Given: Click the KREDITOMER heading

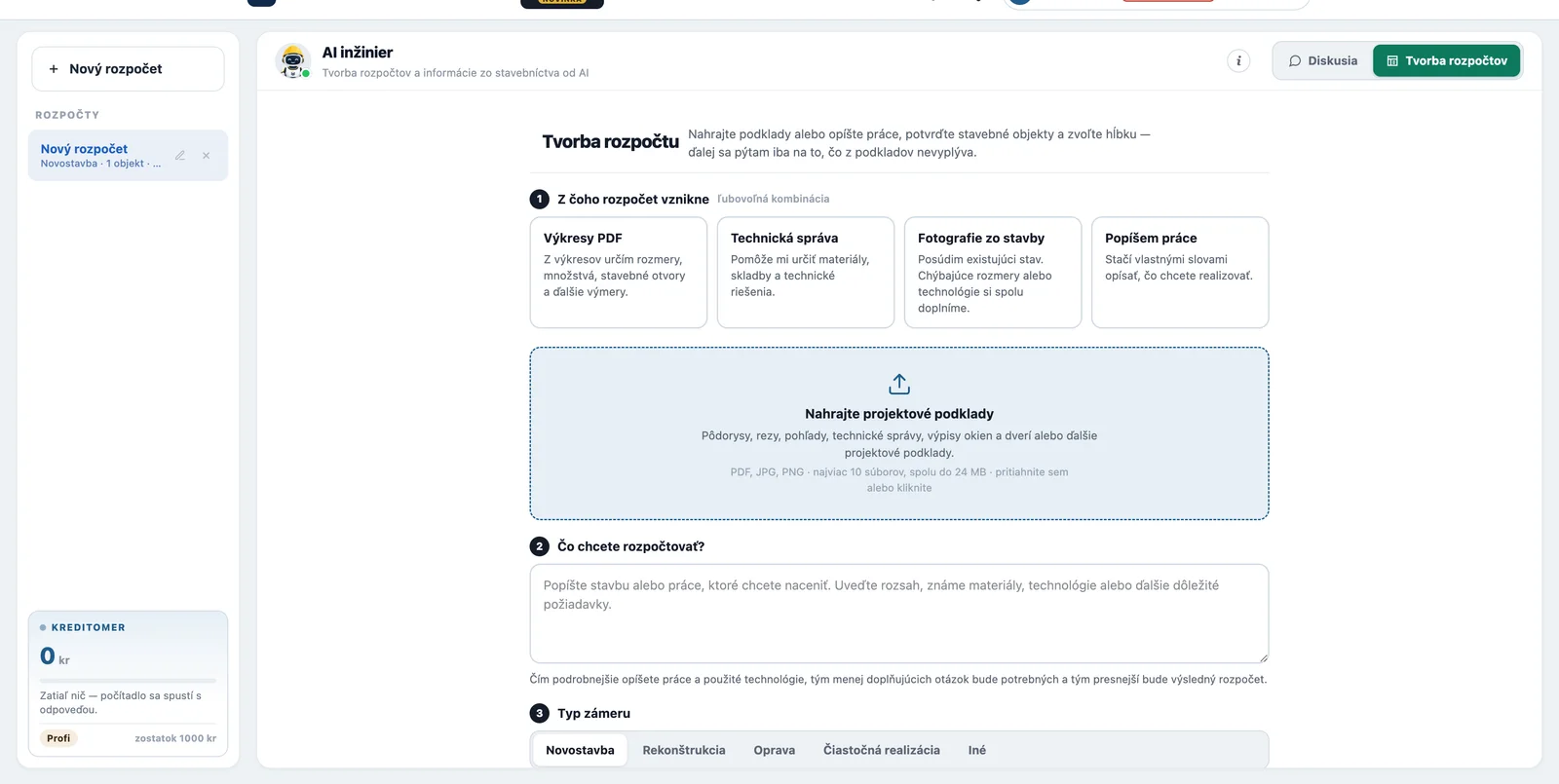Looking at the screenshot, I should pos(88,628).
